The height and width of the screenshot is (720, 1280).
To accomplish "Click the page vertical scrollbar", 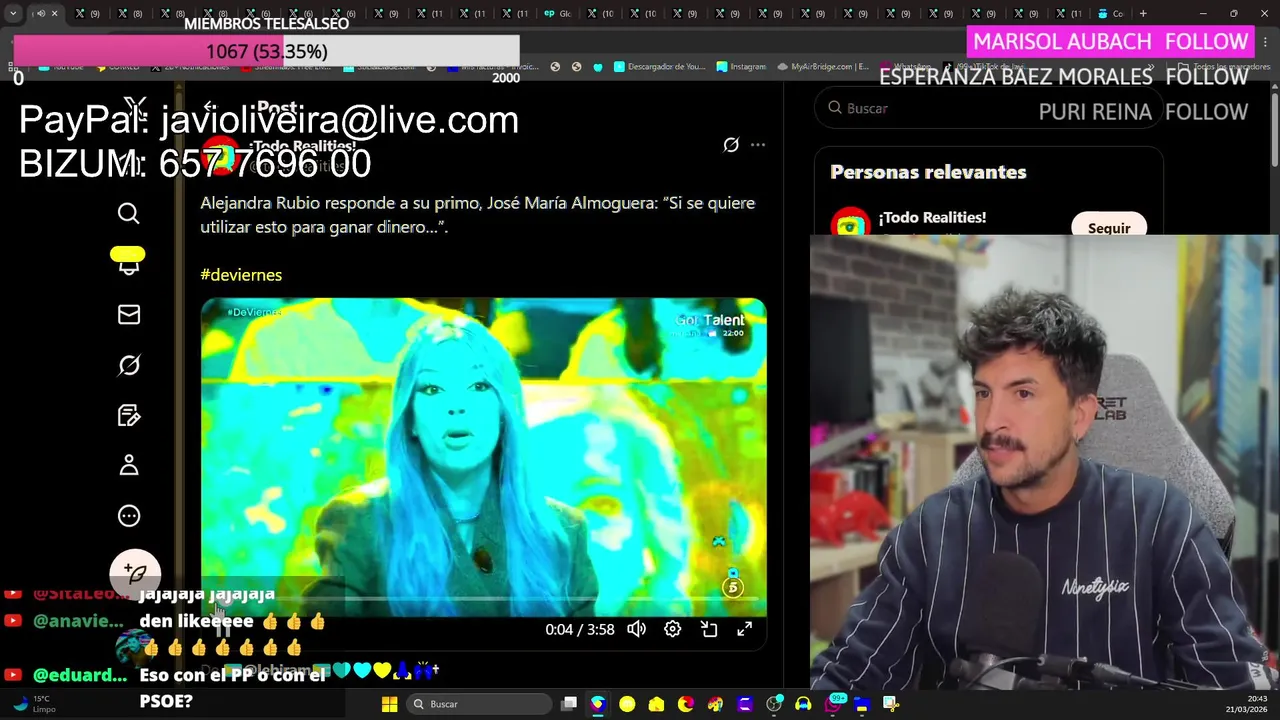I will tap(1273, 130).
